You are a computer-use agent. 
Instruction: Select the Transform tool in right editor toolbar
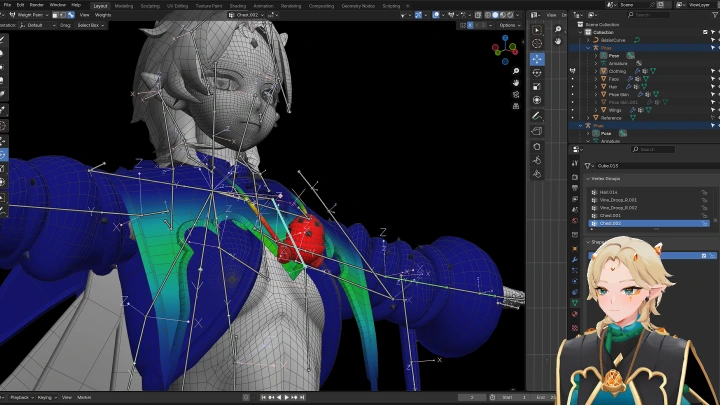[x=537, y=100]
